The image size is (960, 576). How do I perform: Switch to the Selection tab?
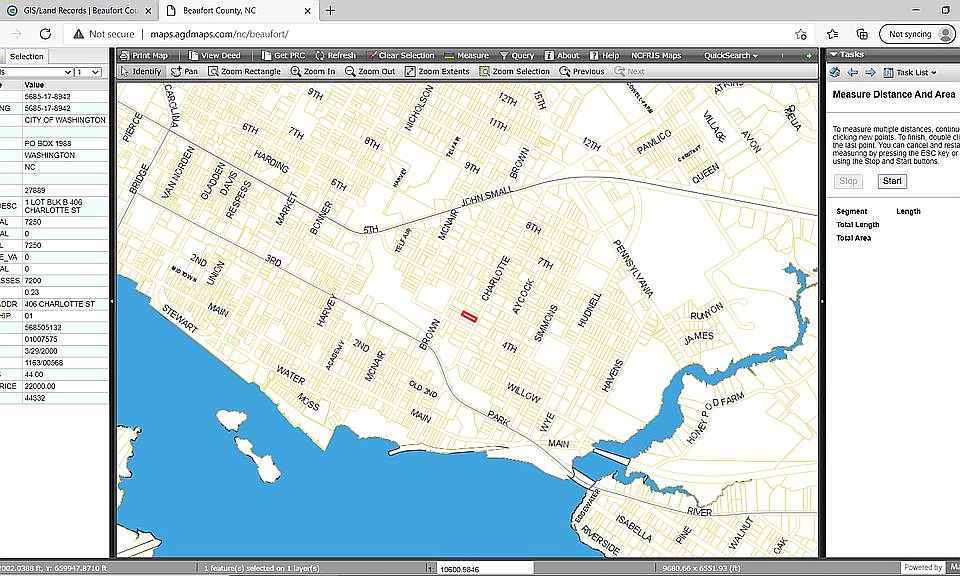[x=26, y=56]
